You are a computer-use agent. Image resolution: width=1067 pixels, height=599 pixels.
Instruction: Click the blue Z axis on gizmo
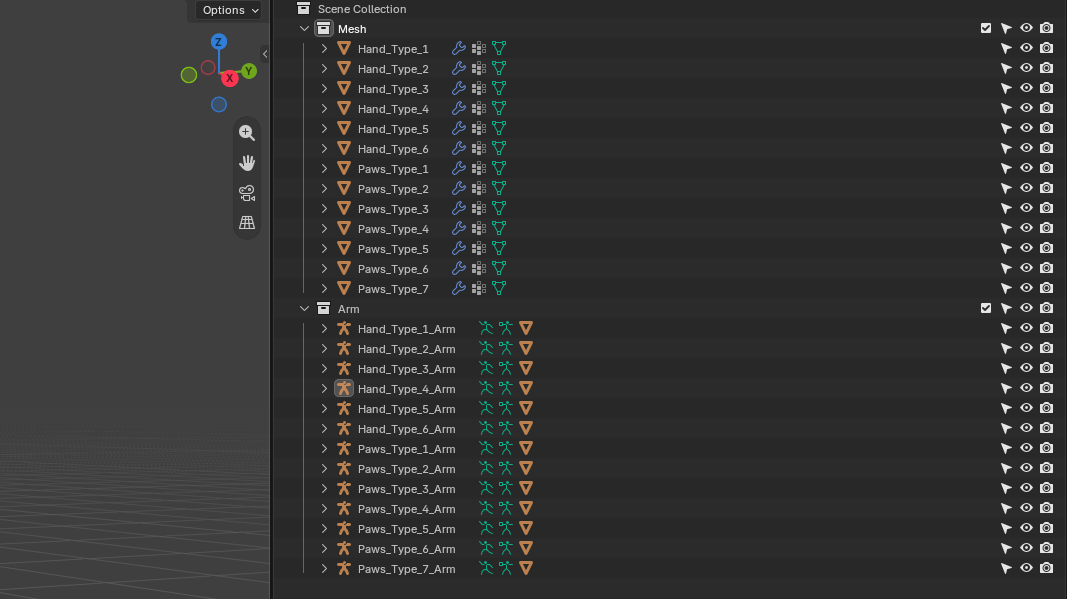(x=218, y=42)
